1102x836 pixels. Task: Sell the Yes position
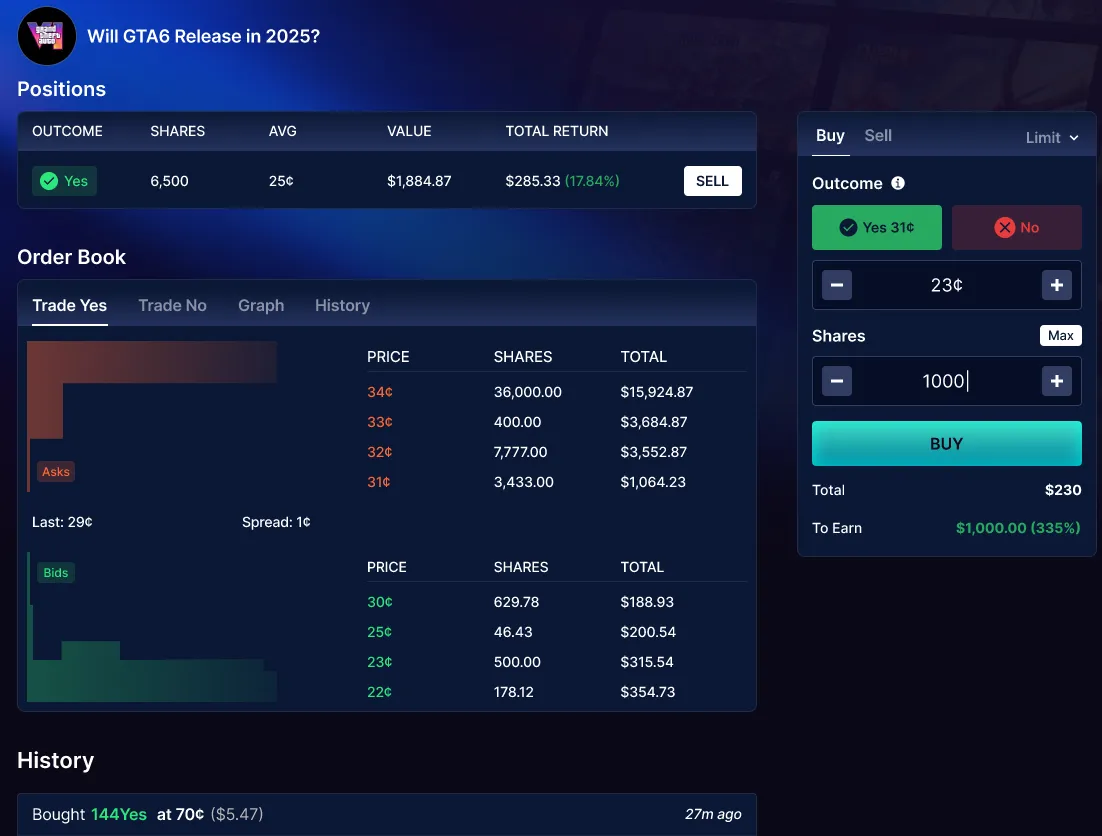(712, 181)
